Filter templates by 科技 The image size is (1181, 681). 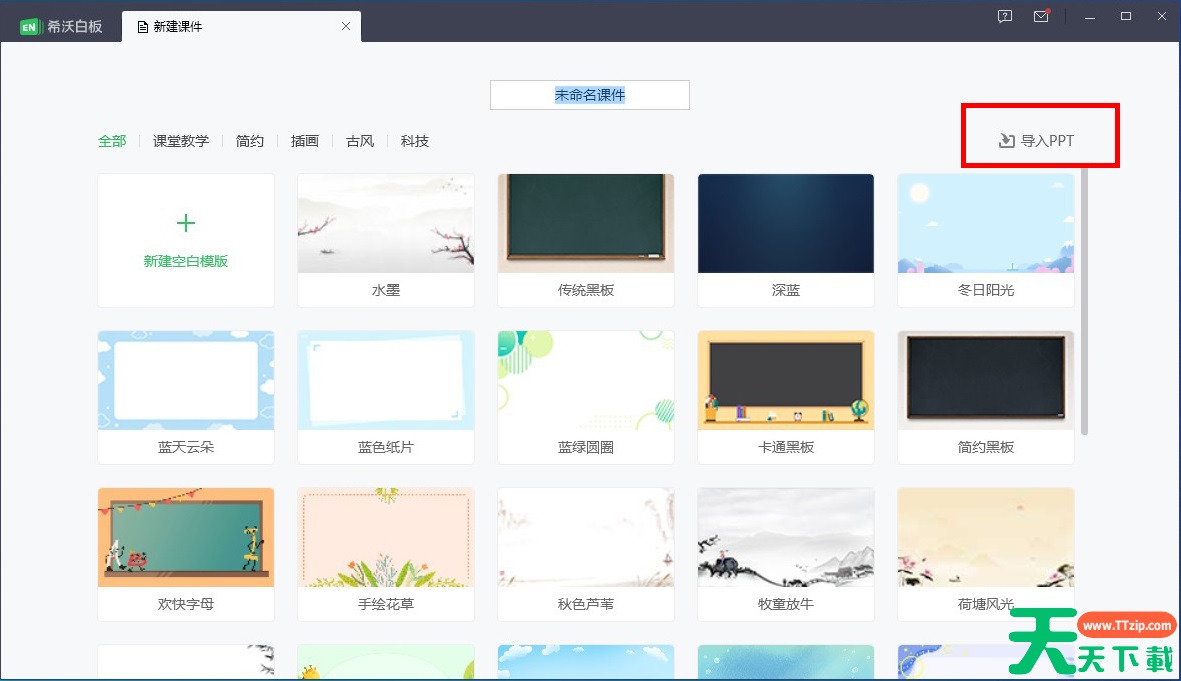(415, 141)
